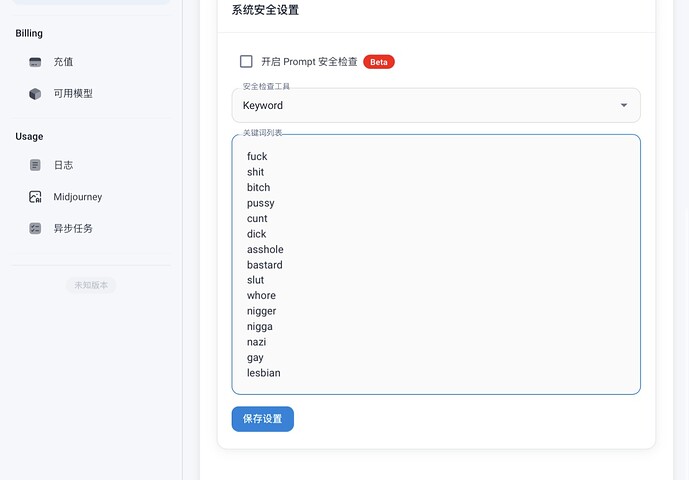
Task: Click the 日志 document icon
Action: coord(35,165)
